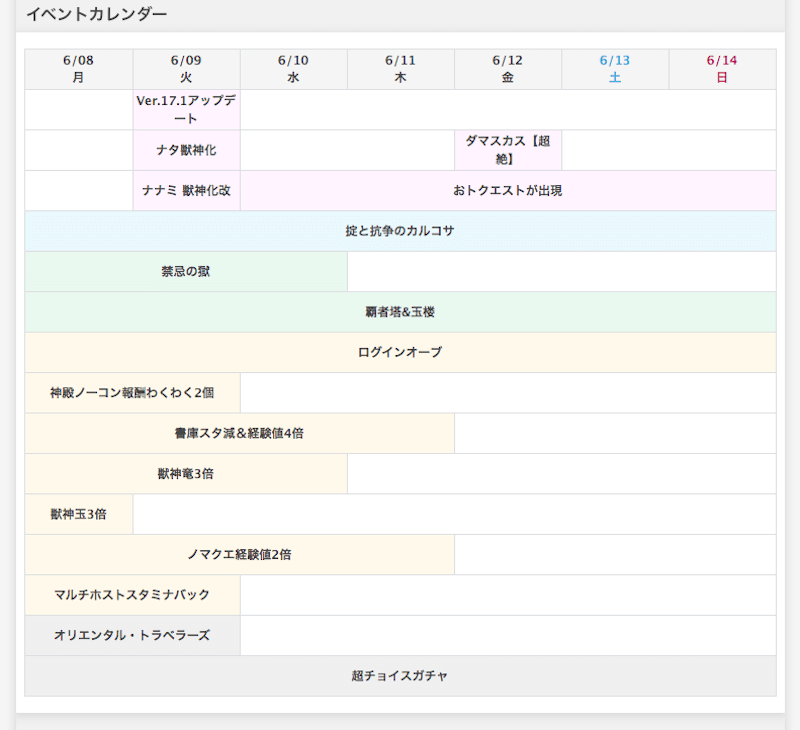
Task: Select the 6/13 土 column header
Action: click(615, 69)
